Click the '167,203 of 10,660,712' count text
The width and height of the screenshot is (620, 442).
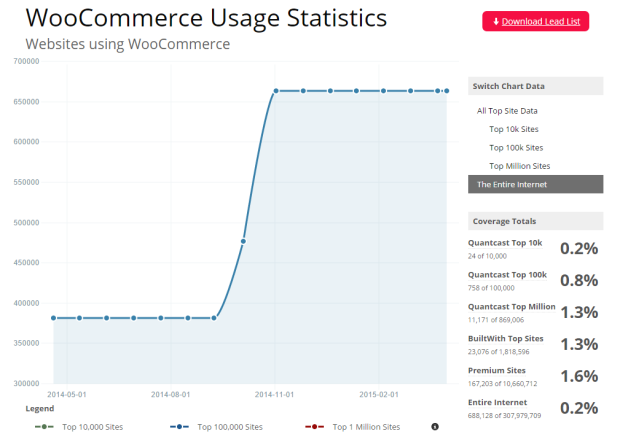pos(503,383)
